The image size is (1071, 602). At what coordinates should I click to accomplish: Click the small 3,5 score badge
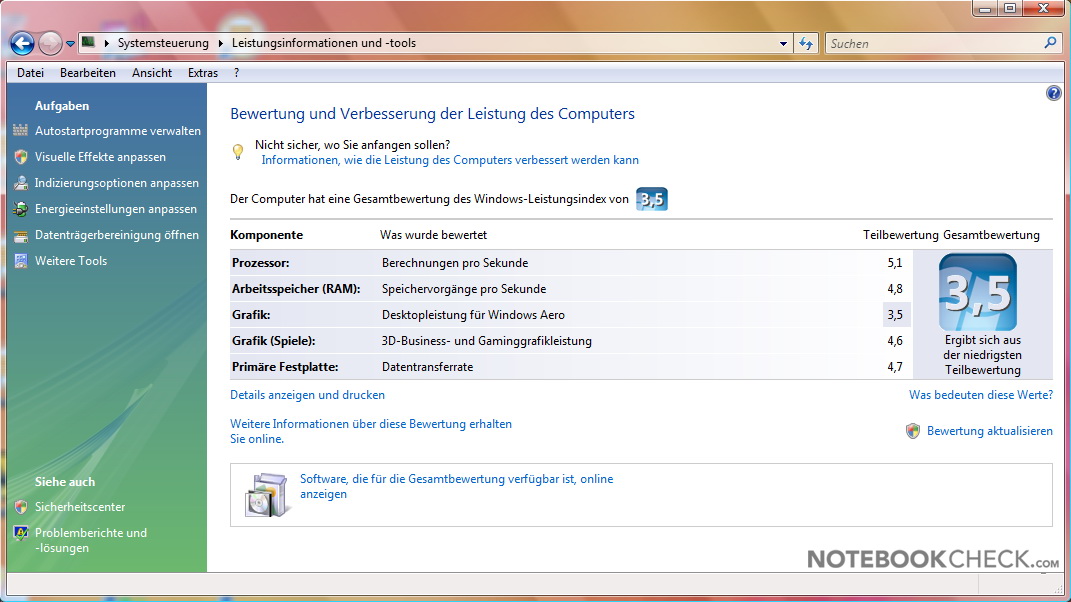click(x=652, y=199)
